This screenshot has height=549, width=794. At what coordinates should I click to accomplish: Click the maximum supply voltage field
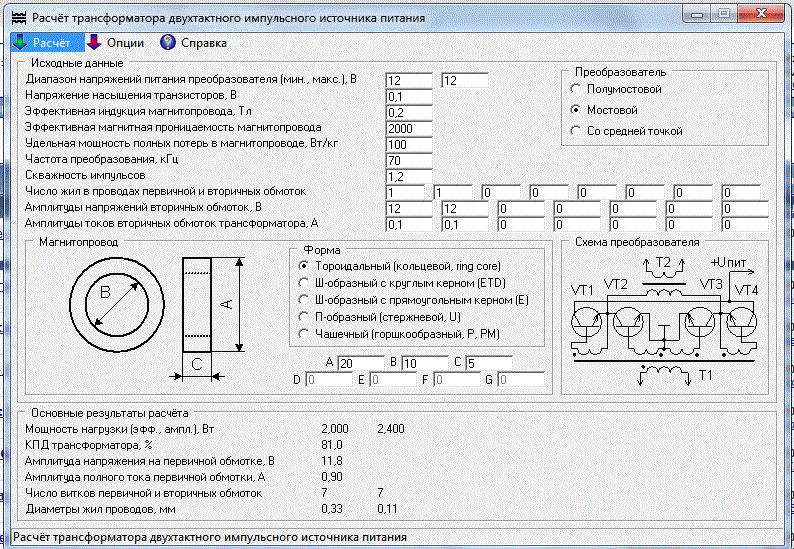point(465,81)
